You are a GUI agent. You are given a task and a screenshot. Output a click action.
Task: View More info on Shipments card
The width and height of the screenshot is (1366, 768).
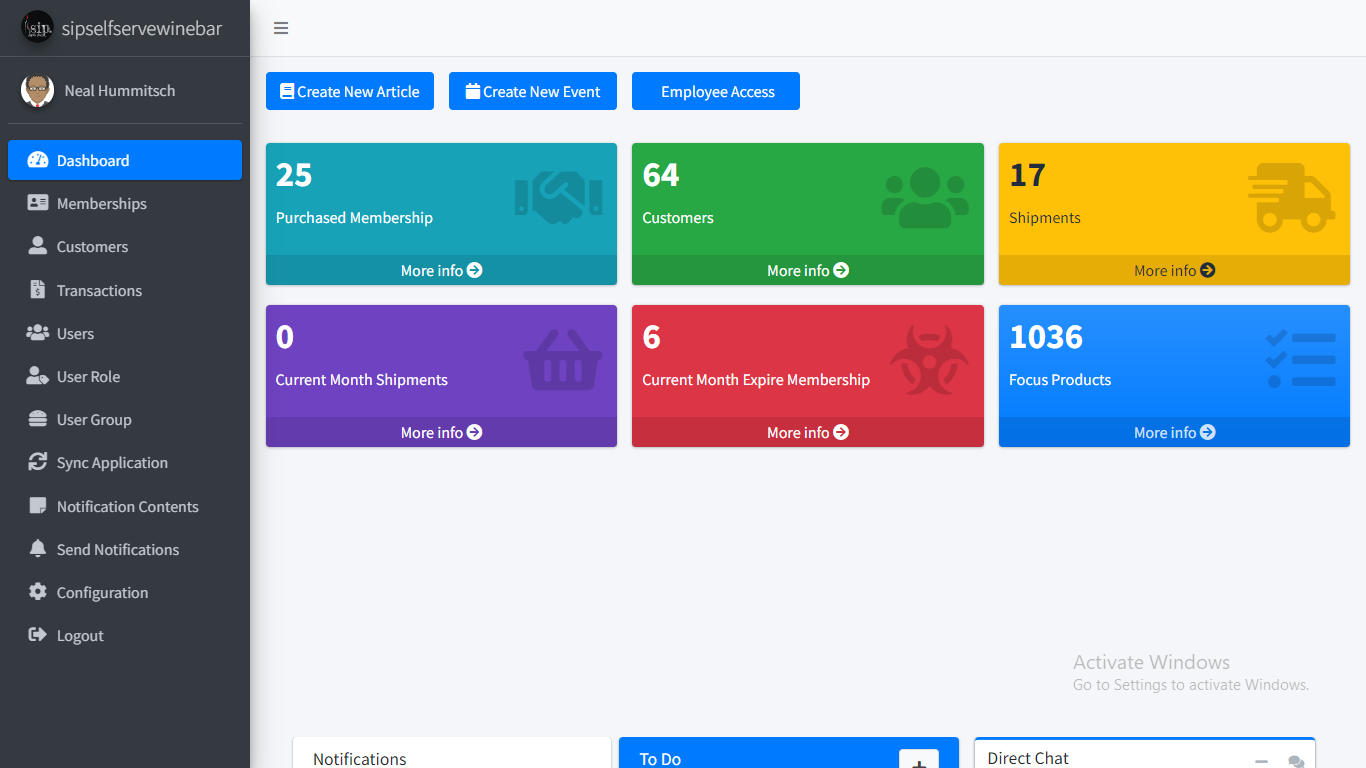point(1174,270)
